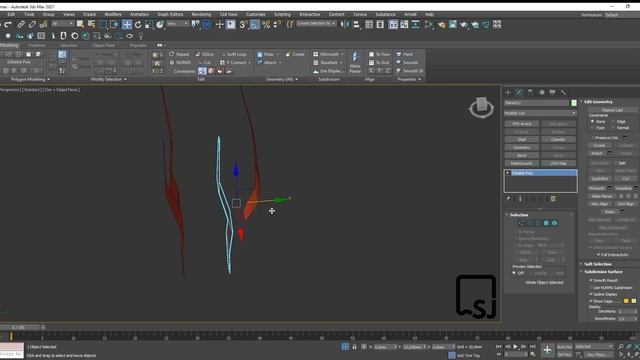
Task: Click the Play animation button
Action: coord(515,347)
